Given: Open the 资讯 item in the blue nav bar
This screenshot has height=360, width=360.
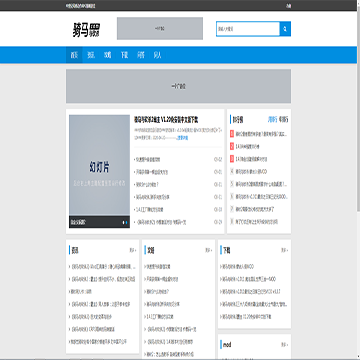Looking at the screenshot, I should (x=91, y=55).
